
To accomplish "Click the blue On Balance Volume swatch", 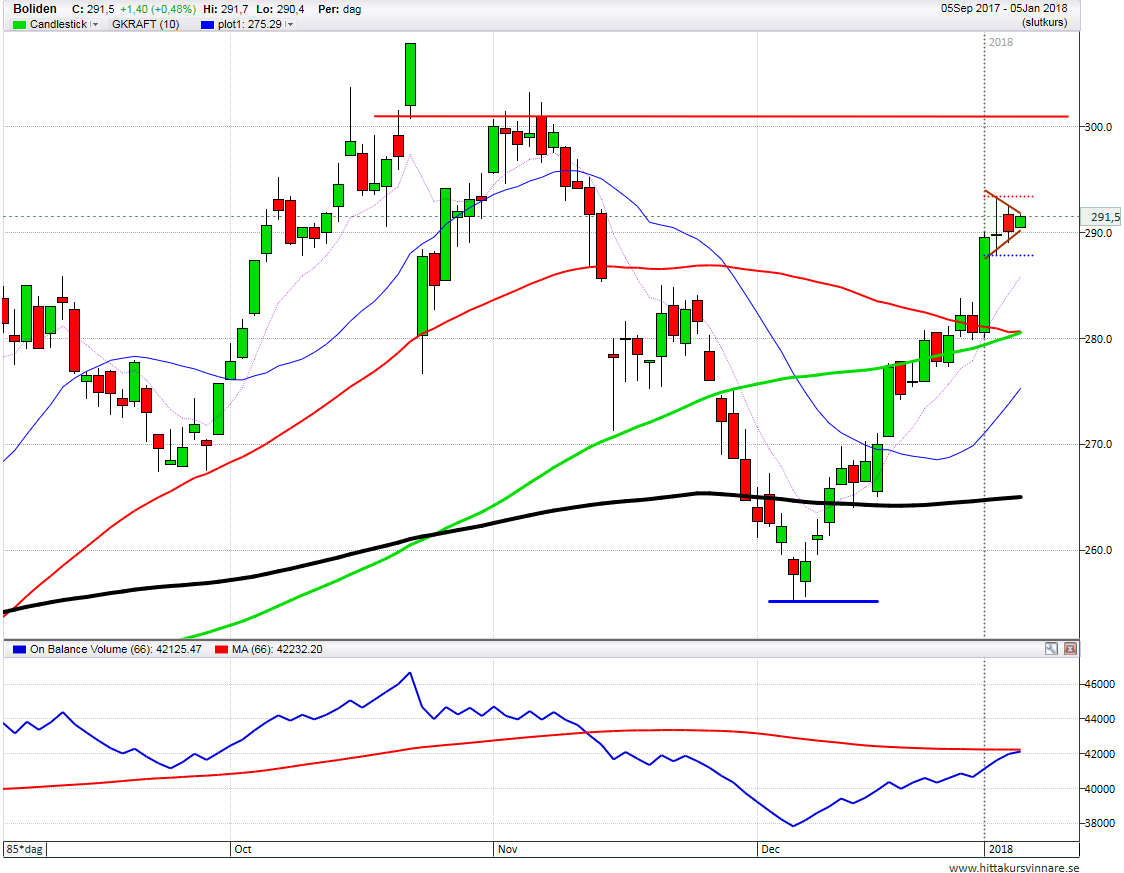I will point(19,649).
